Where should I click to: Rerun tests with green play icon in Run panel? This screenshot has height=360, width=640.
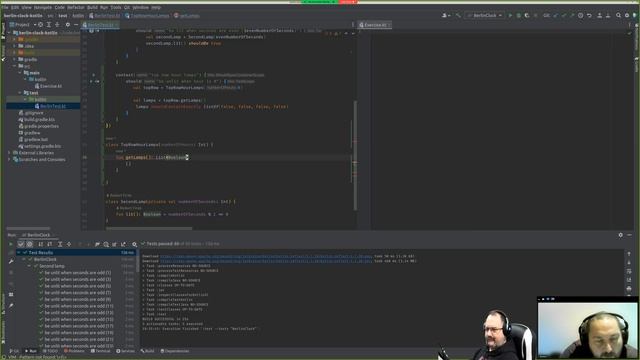[11, 244]
